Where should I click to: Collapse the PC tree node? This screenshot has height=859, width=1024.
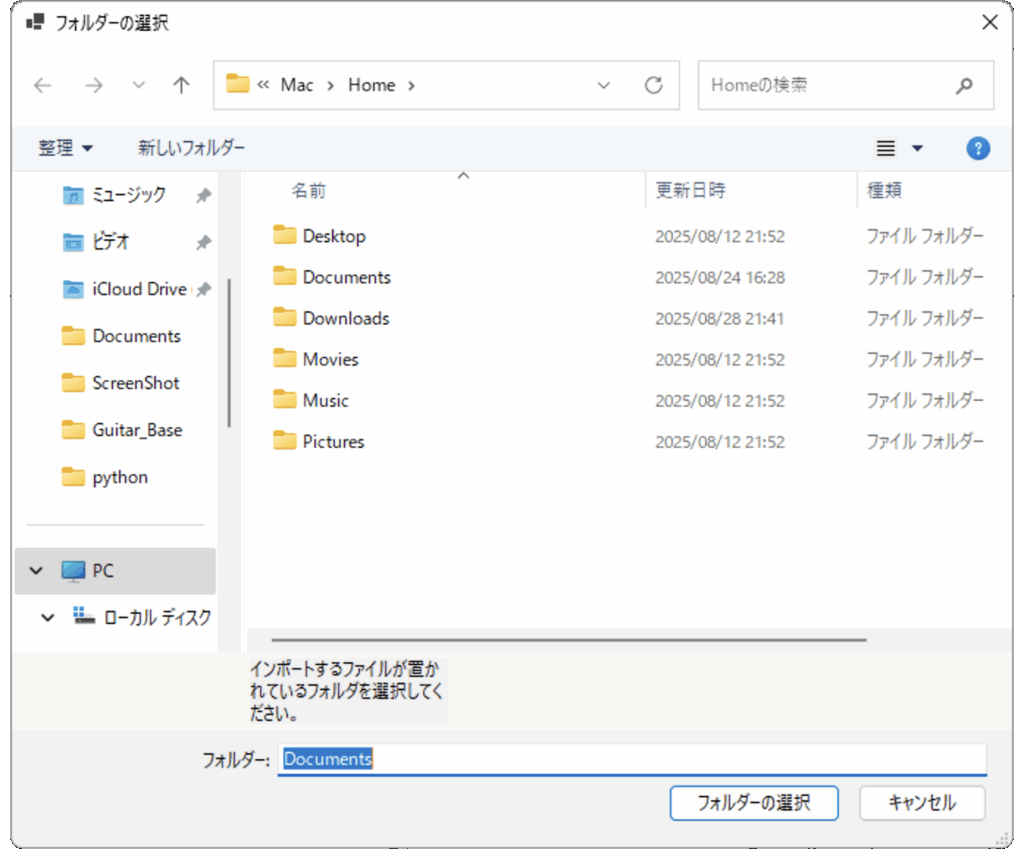coord(36,570)
